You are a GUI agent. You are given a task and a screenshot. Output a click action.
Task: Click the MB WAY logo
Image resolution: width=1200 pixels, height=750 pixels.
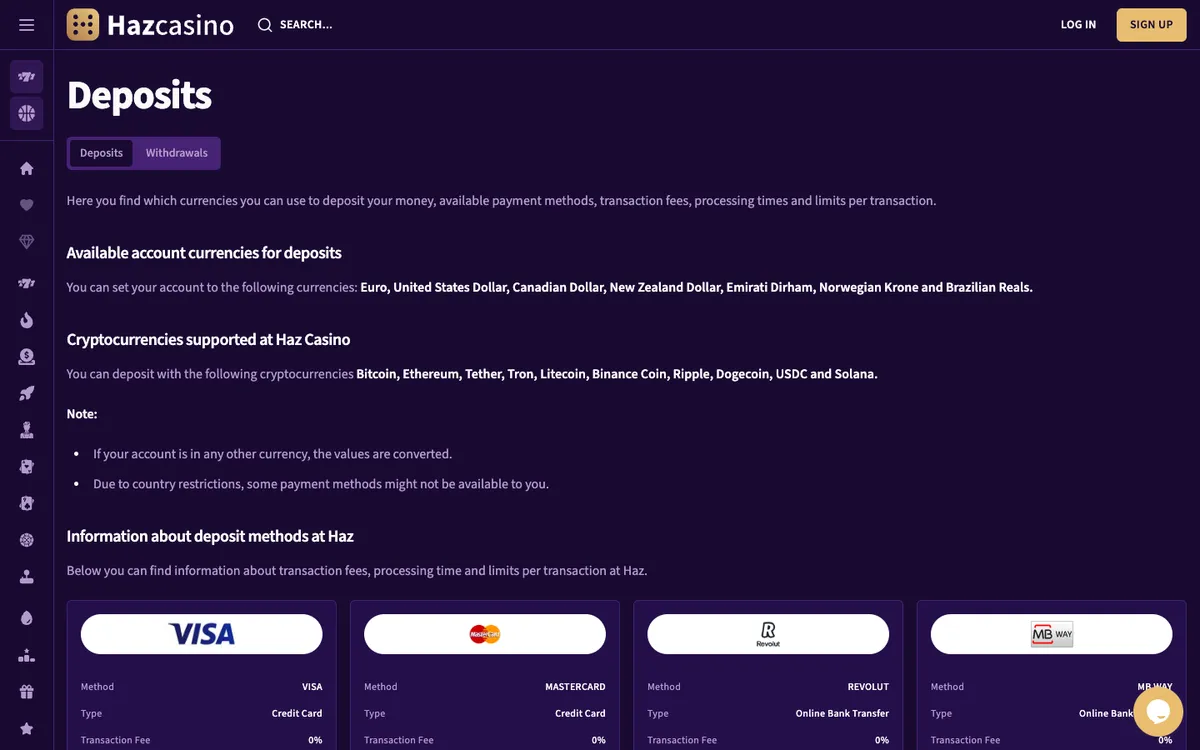[x=1052, y=634]
